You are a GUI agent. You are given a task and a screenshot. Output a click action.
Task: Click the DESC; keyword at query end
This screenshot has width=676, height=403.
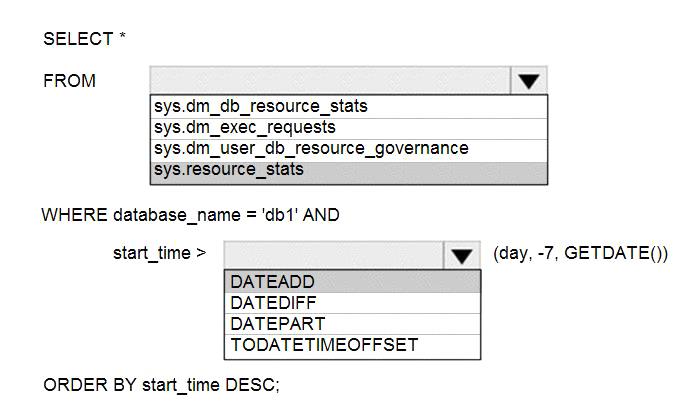point(252,385)
